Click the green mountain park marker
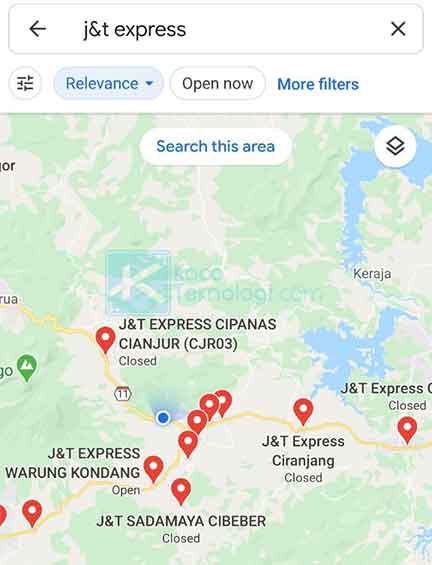 (x=27, y=368)
